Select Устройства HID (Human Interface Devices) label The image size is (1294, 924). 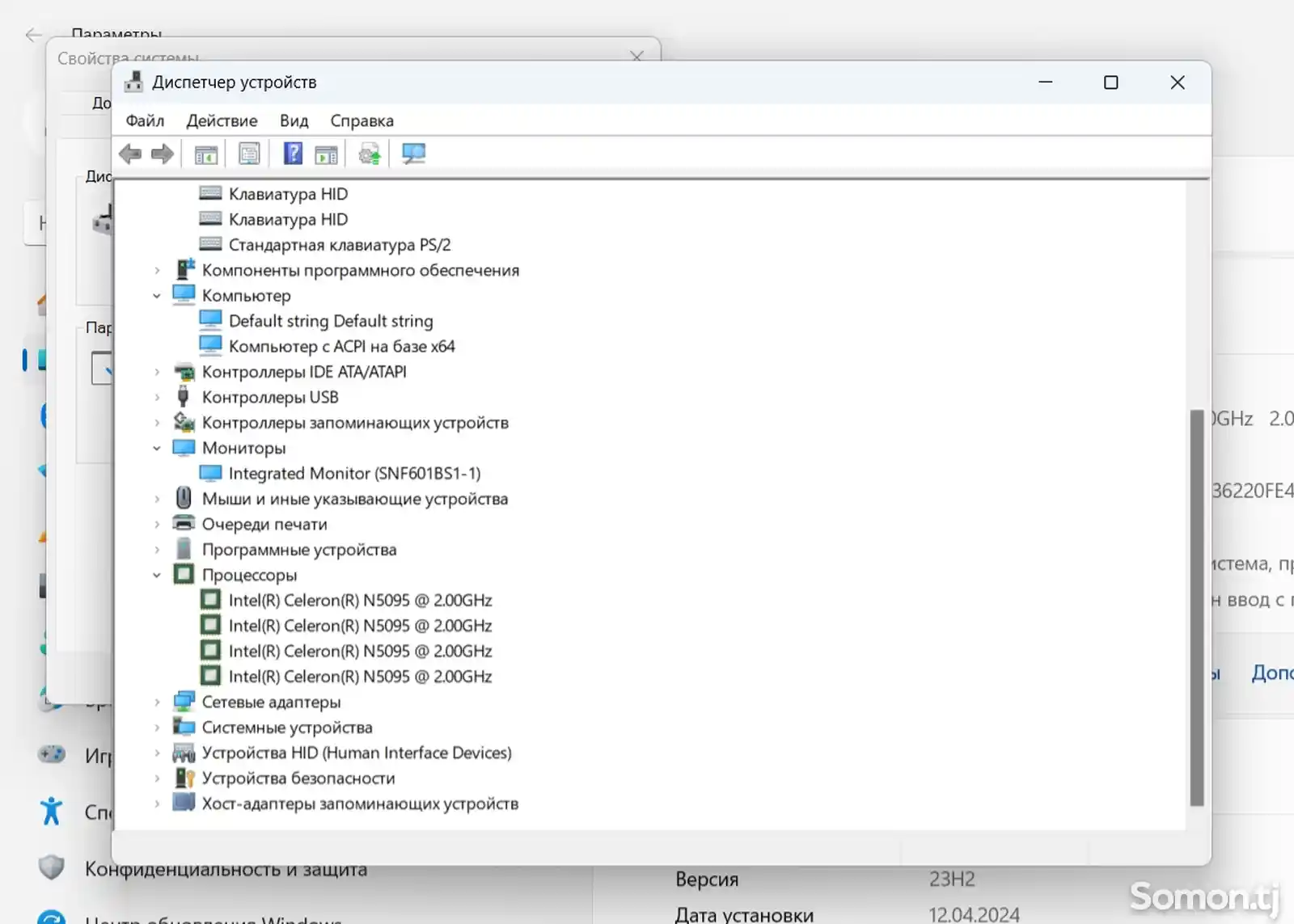pyautogui.click(x=357, y=753)
